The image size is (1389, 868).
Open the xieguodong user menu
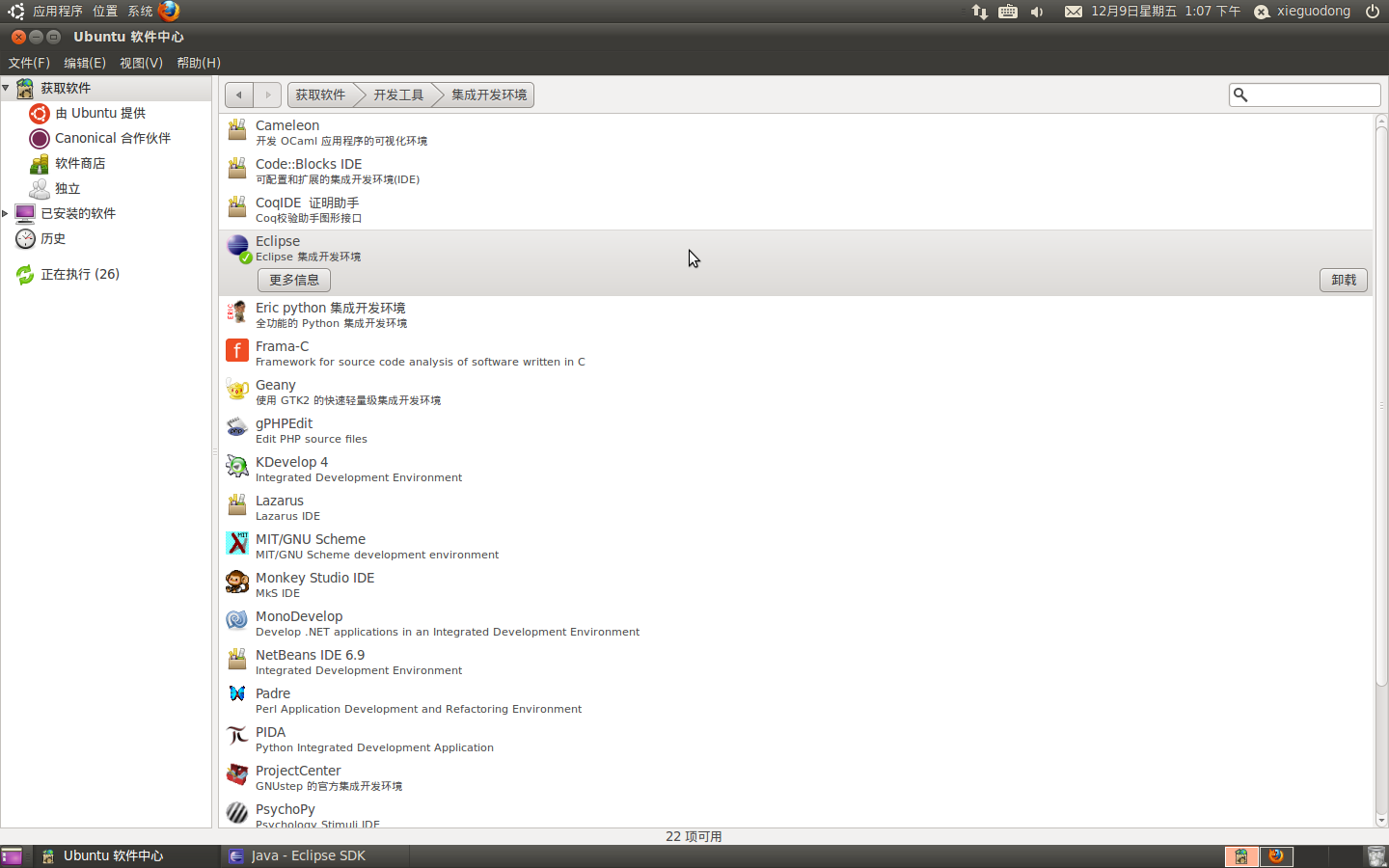point(1302,12)
